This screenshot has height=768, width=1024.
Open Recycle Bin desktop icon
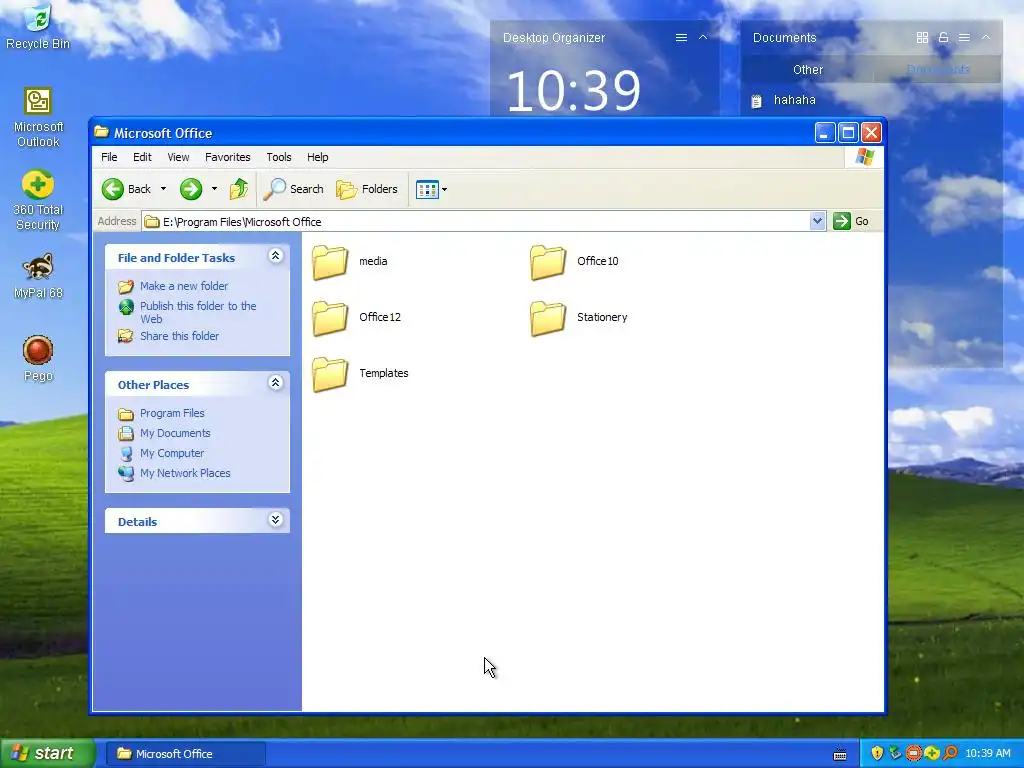38,26
